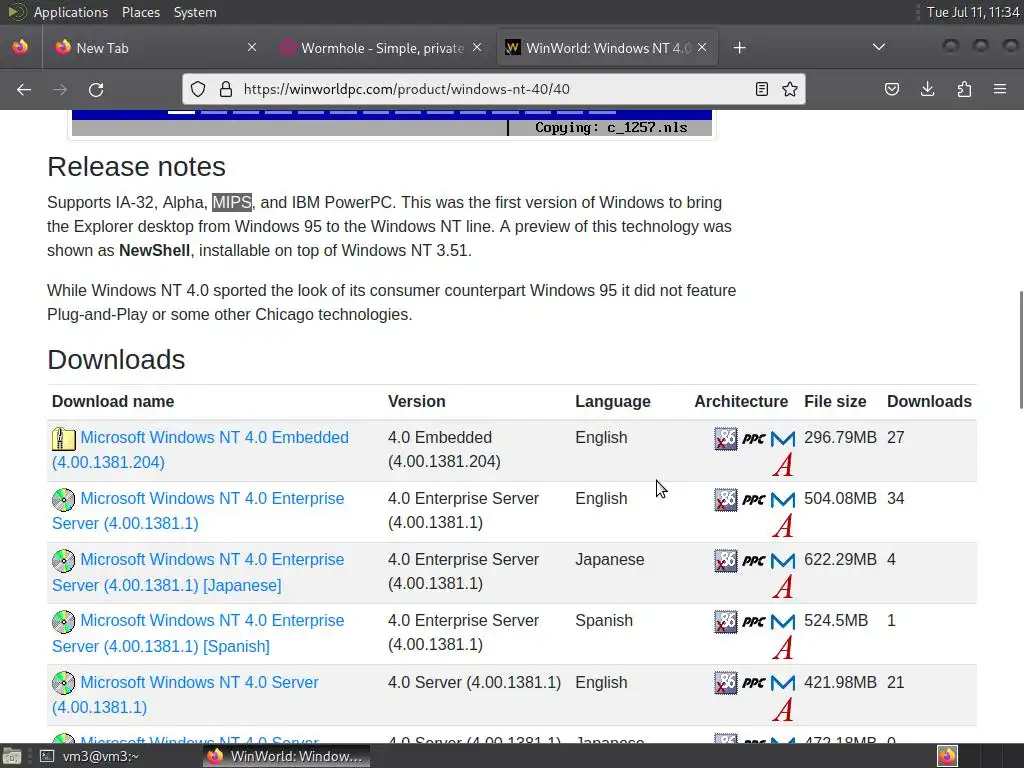Click x86 icon in Spanish 524.5MB row

[x=726, y=622]
